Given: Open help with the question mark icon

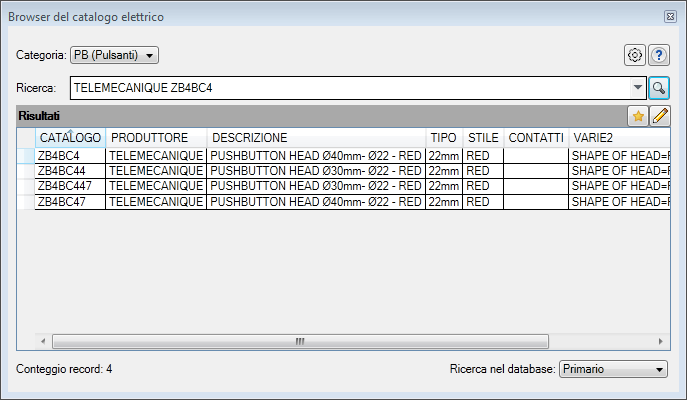Looking at the screenshot, I should pyautogui.click(x=659, y=55).
